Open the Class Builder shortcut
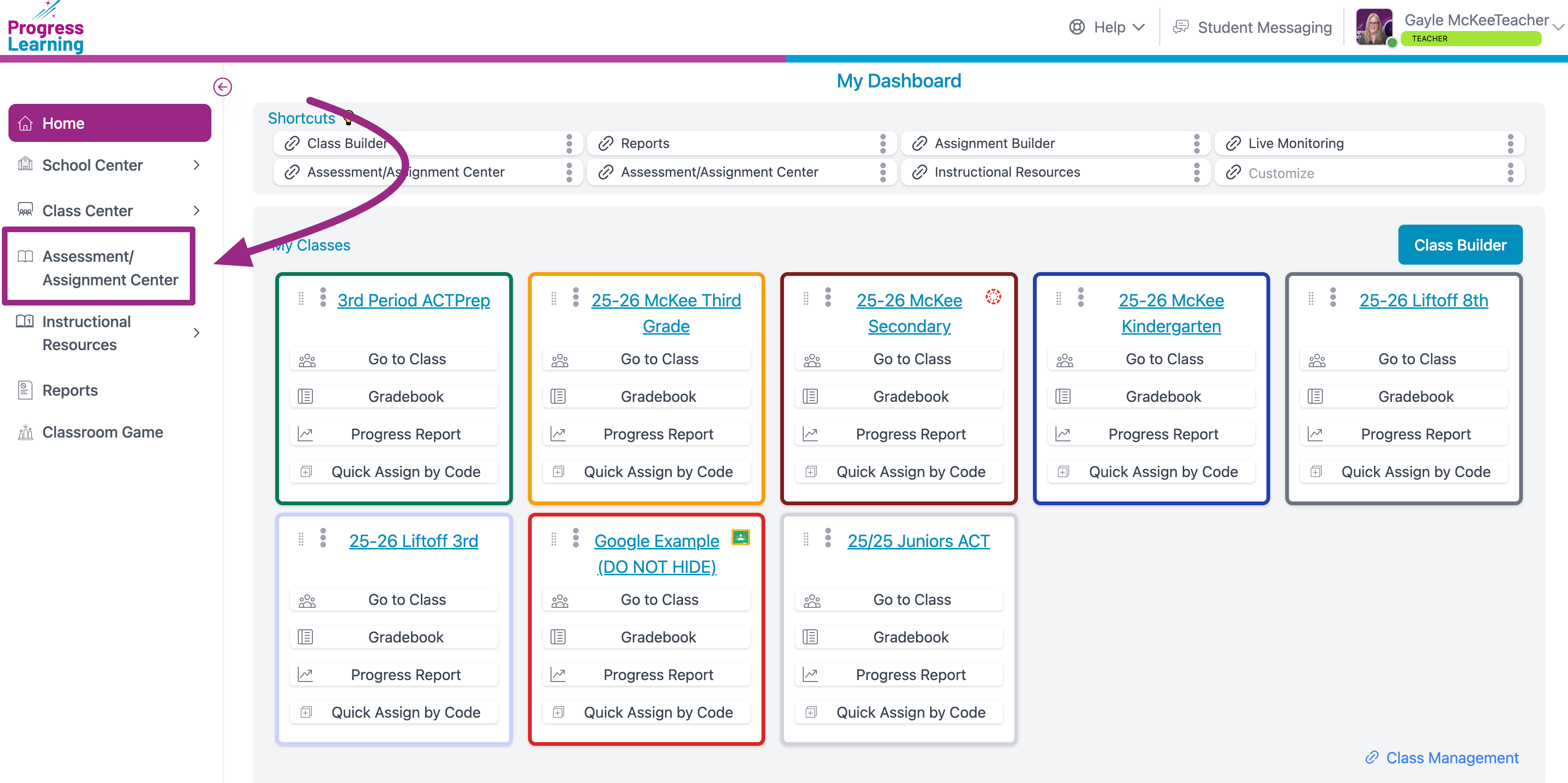1568x783 pixels. tap(428, 144)
